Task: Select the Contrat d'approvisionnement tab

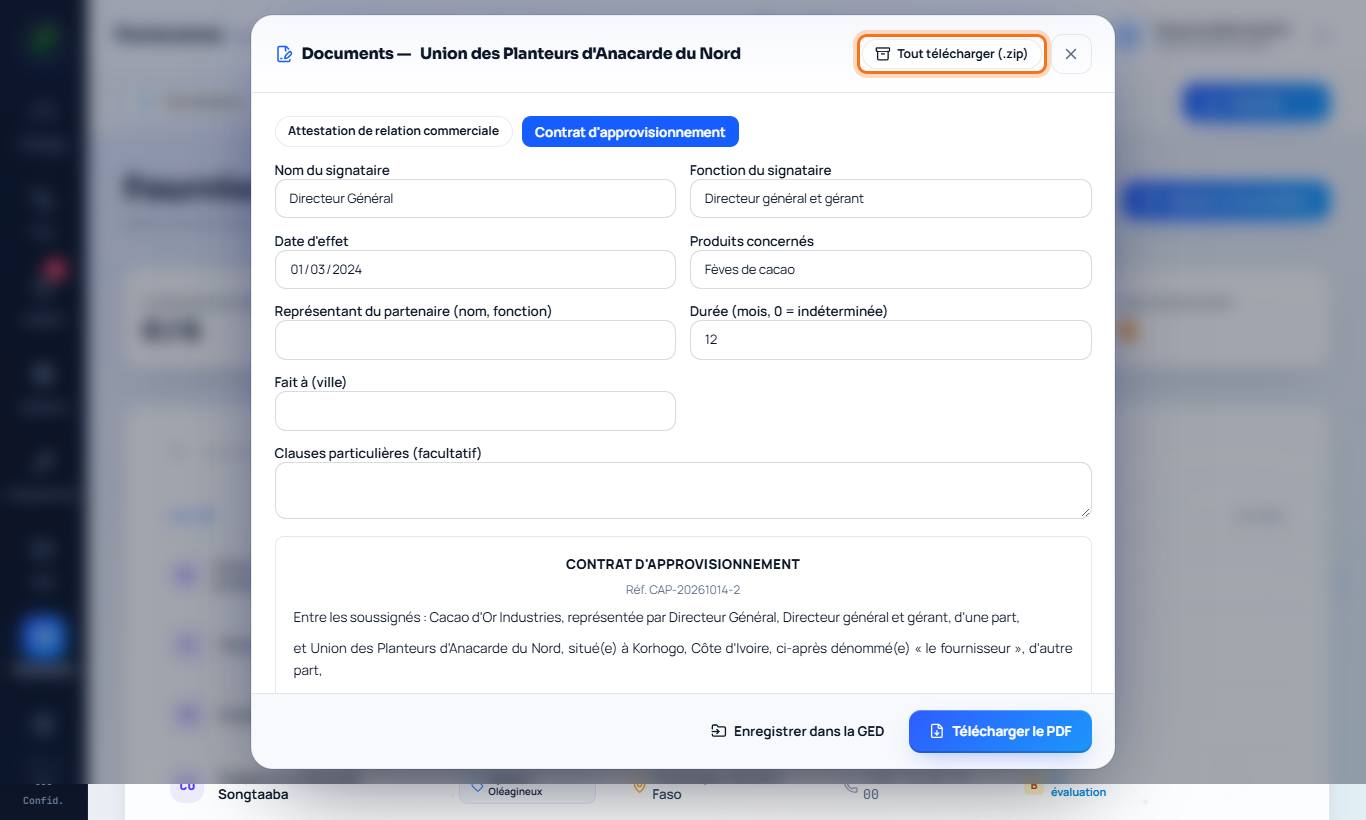Action: 630,132
